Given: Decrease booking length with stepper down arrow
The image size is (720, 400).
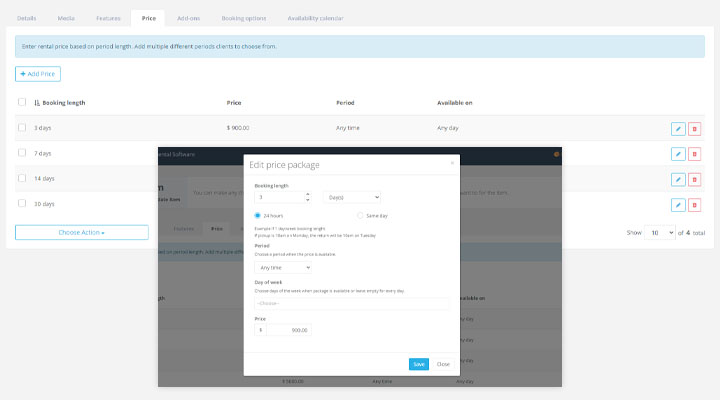Looking at the screenshot, I should (x=308, y=200).
